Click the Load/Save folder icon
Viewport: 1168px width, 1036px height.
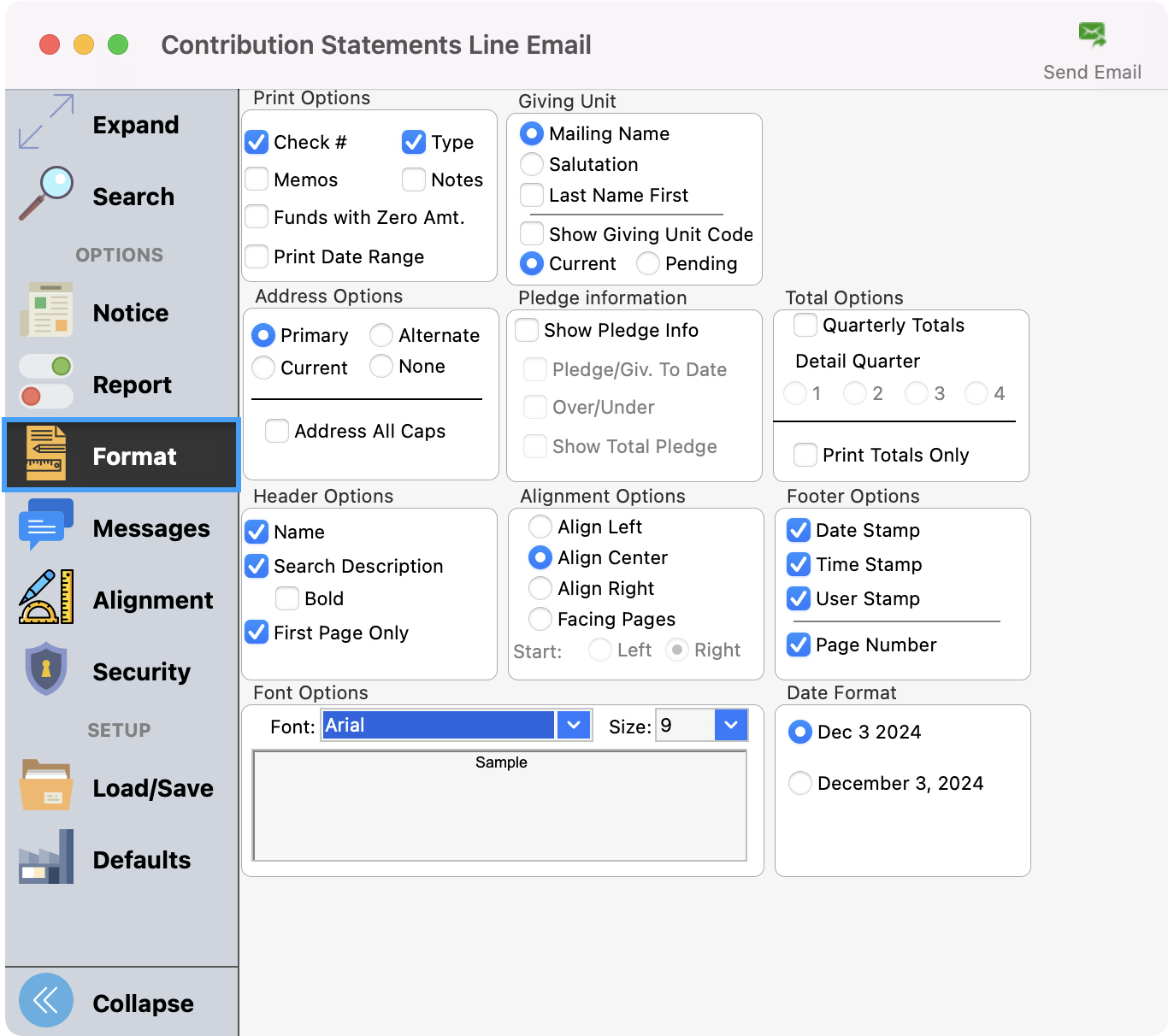tap(46, 786)
